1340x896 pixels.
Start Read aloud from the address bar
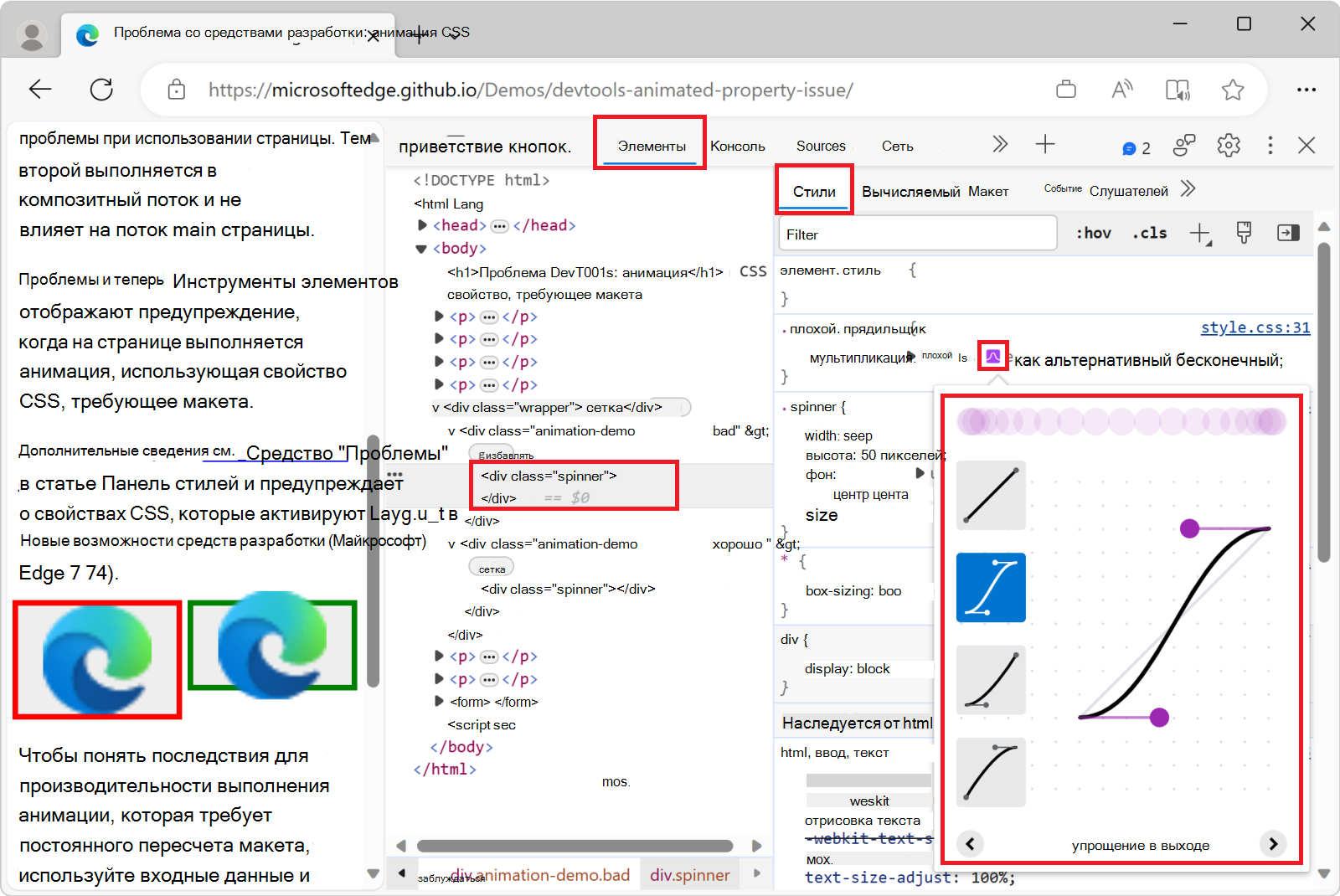pos(1122,90)
